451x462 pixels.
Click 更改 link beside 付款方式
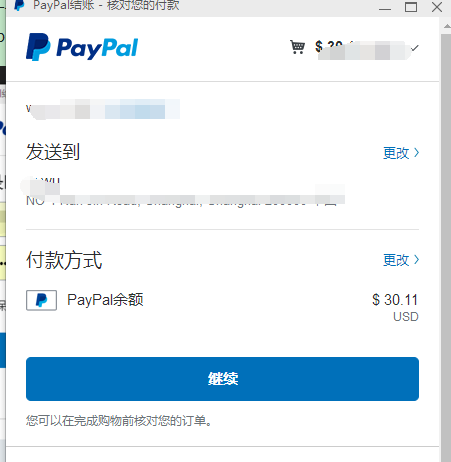point(396,260)
